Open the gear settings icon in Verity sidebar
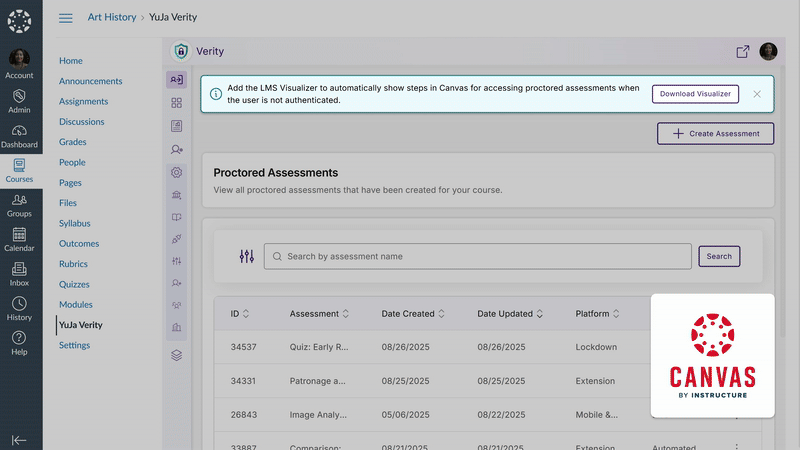800x450 pixels. [177, 172]
